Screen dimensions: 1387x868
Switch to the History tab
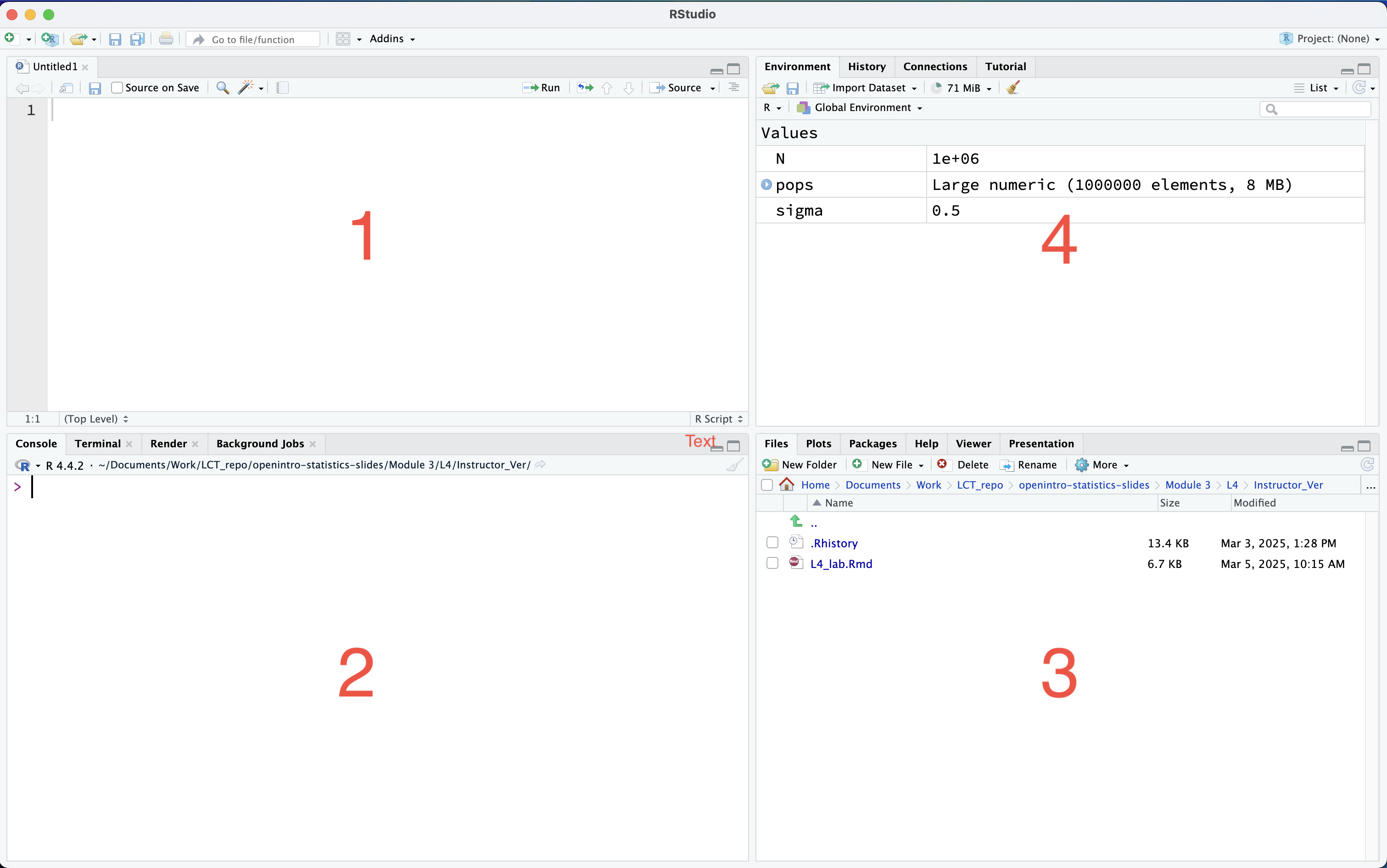[x=867, y=66]
